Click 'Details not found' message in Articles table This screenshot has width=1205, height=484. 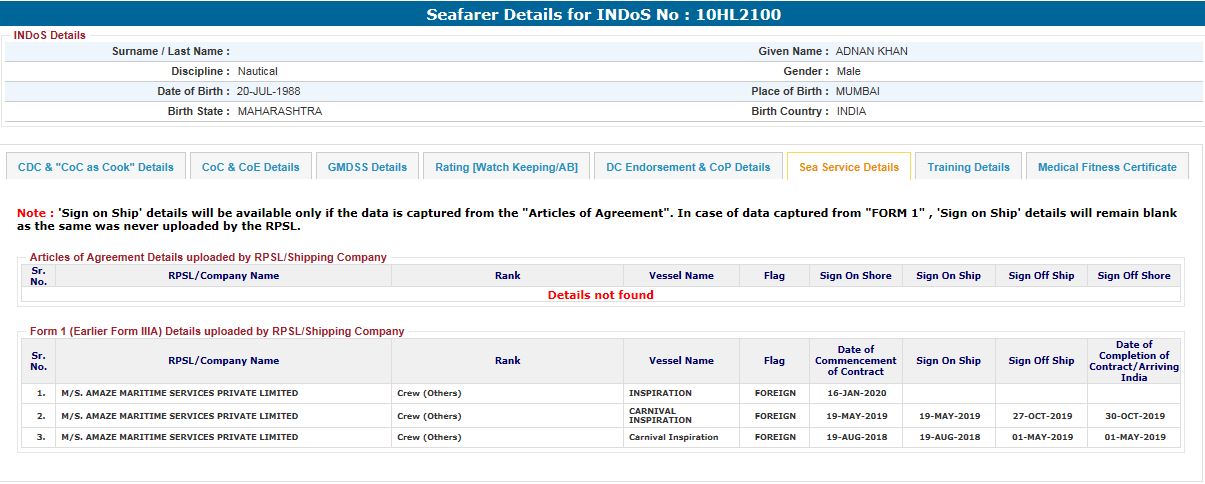[x=600, y=295]
